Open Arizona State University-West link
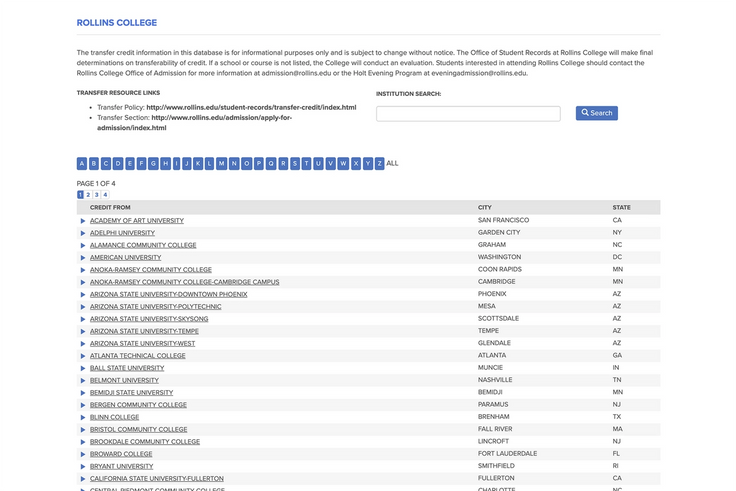736x491 pixels. [142, 344]
